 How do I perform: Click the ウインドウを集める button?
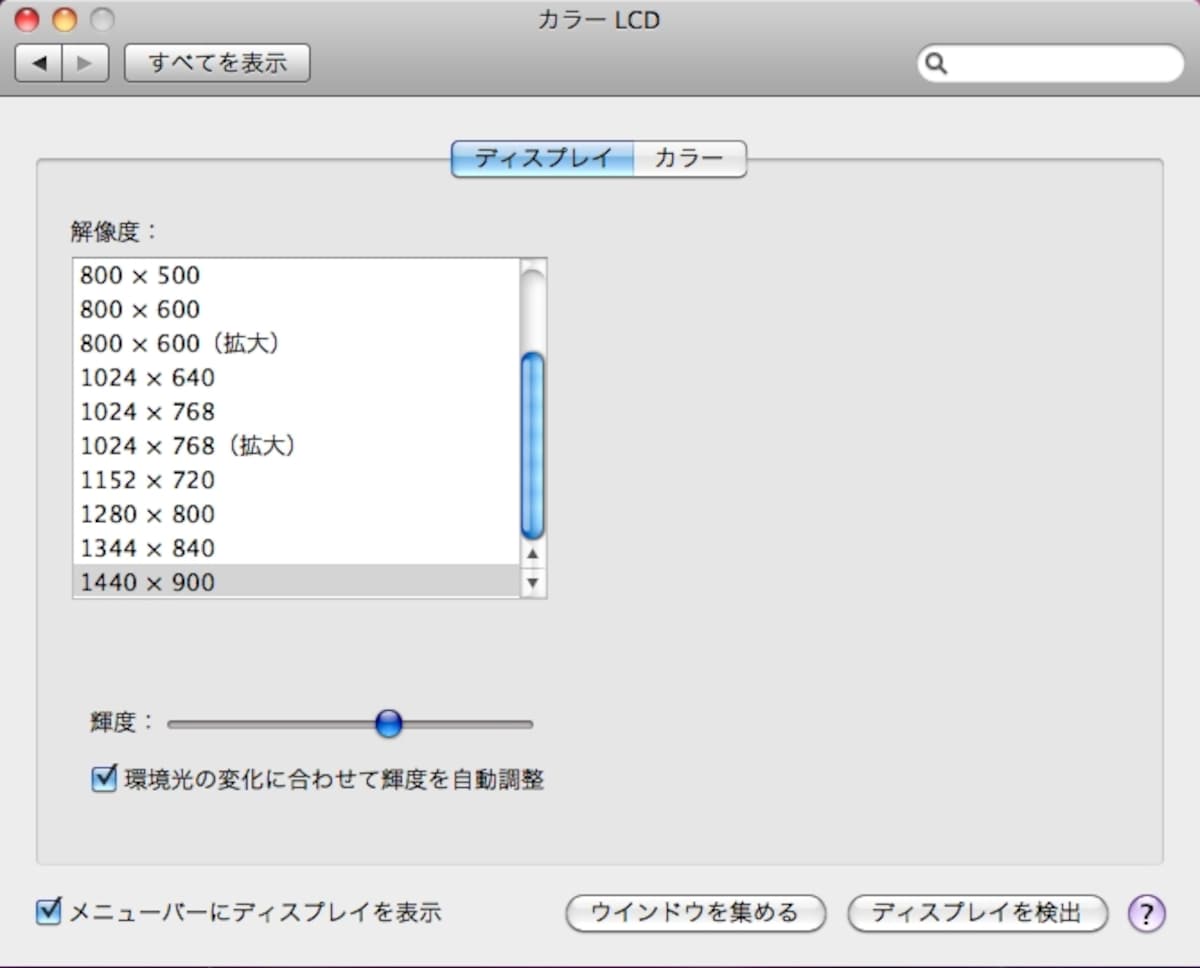click(x=696, y=913)
